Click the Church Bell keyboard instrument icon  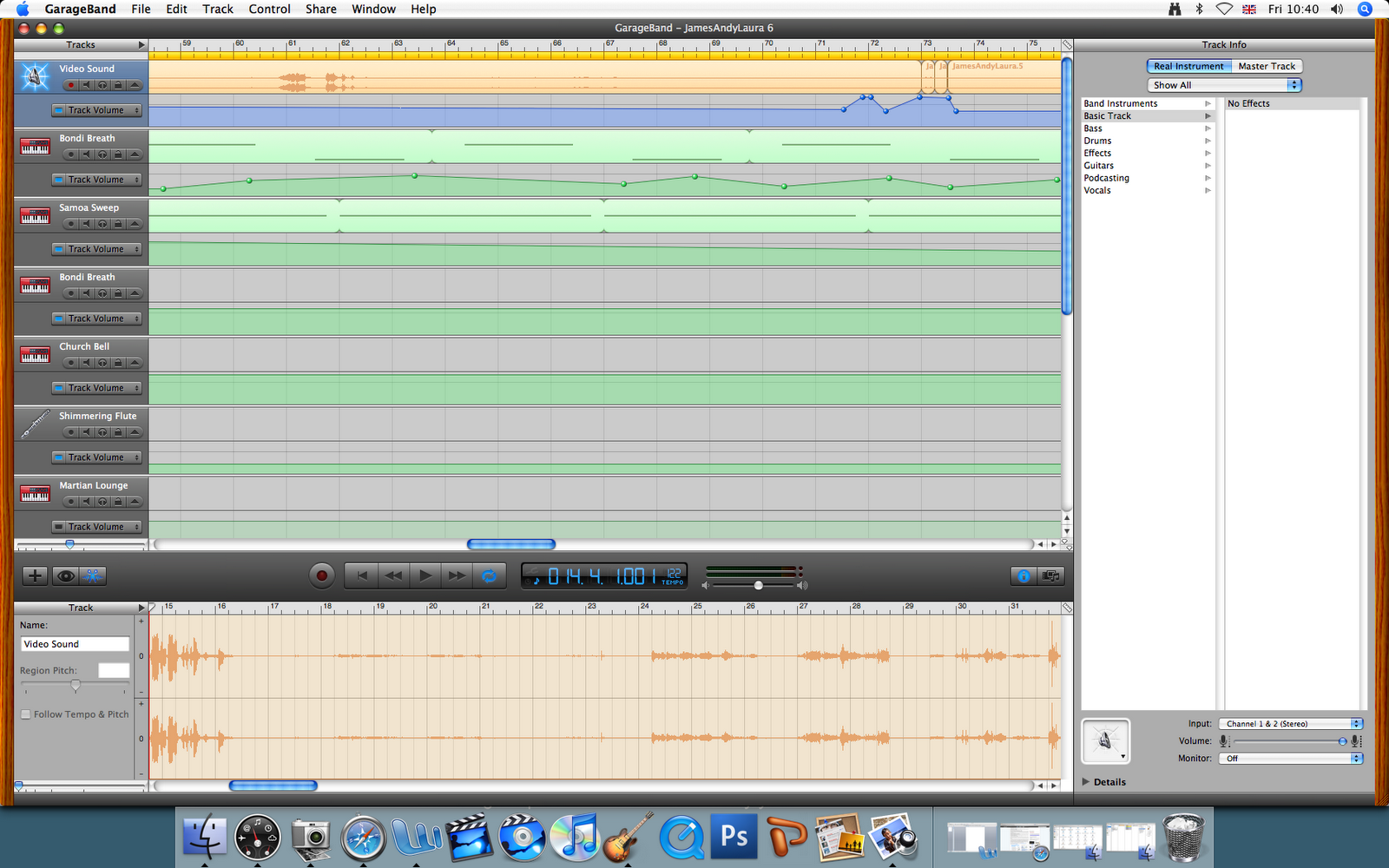35,355
